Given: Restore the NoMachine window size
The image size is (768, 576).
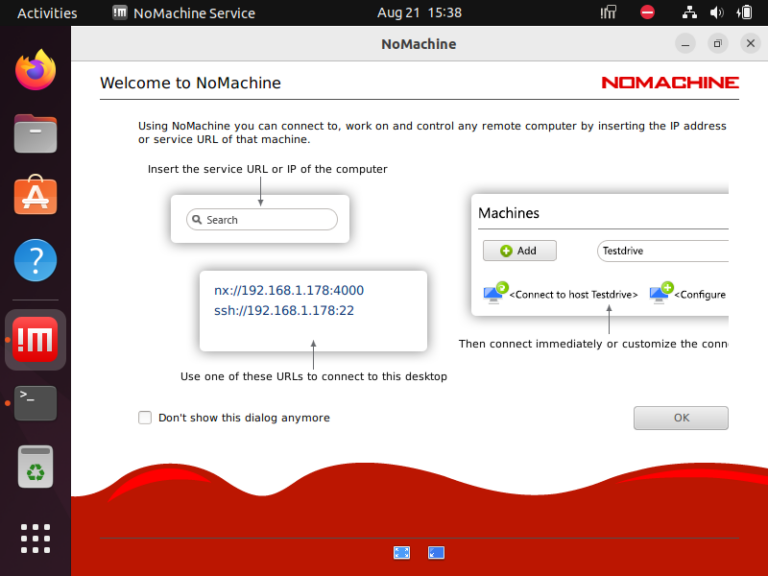Looking at the screenshot, I should (x=718, y=44).
